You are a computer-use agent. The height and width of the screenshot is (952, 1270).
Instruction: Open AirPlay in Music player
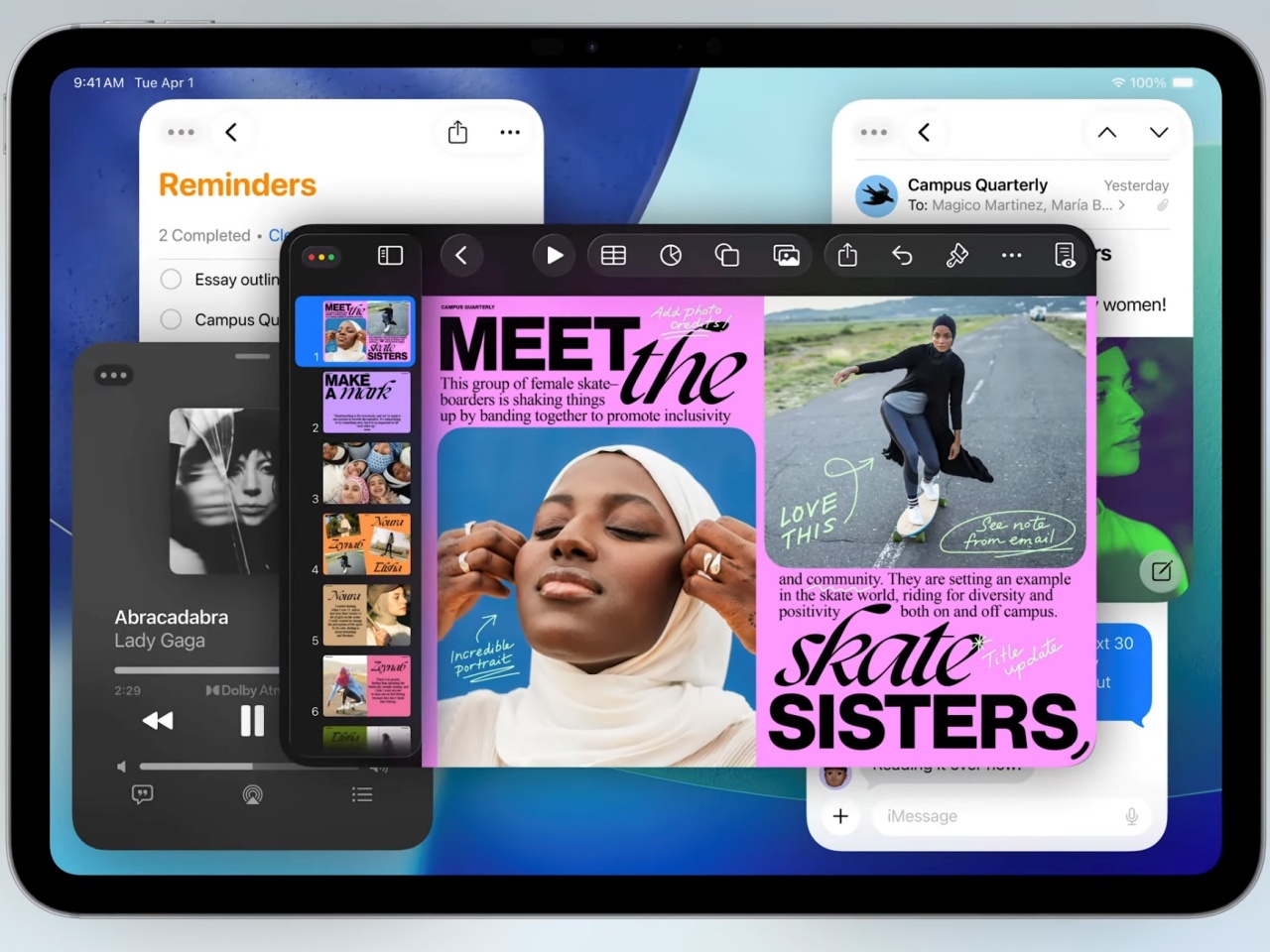pos(253,794)
